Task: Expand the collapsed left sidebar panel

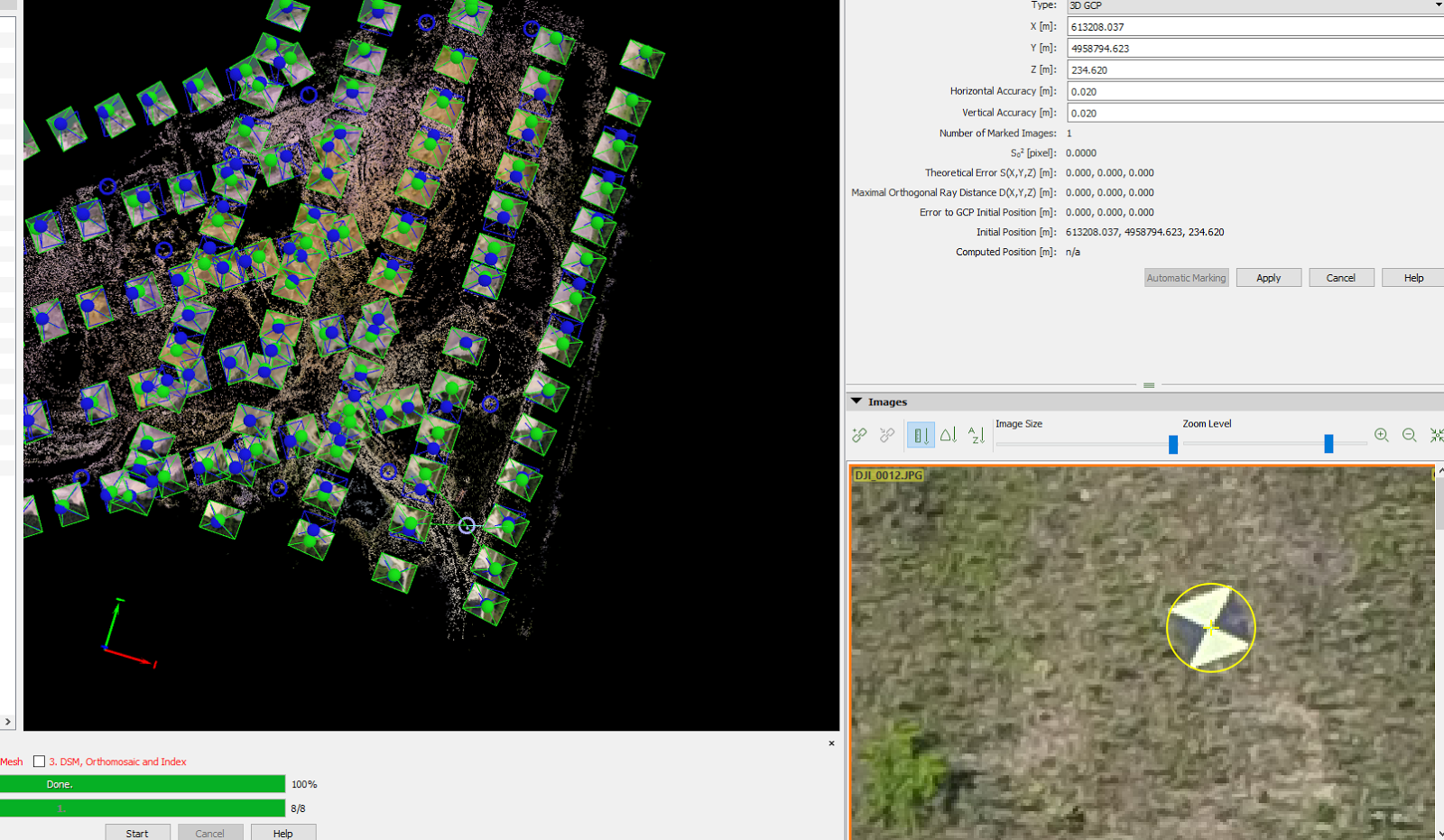Action: pyautogui.click(x=7, y=721)
